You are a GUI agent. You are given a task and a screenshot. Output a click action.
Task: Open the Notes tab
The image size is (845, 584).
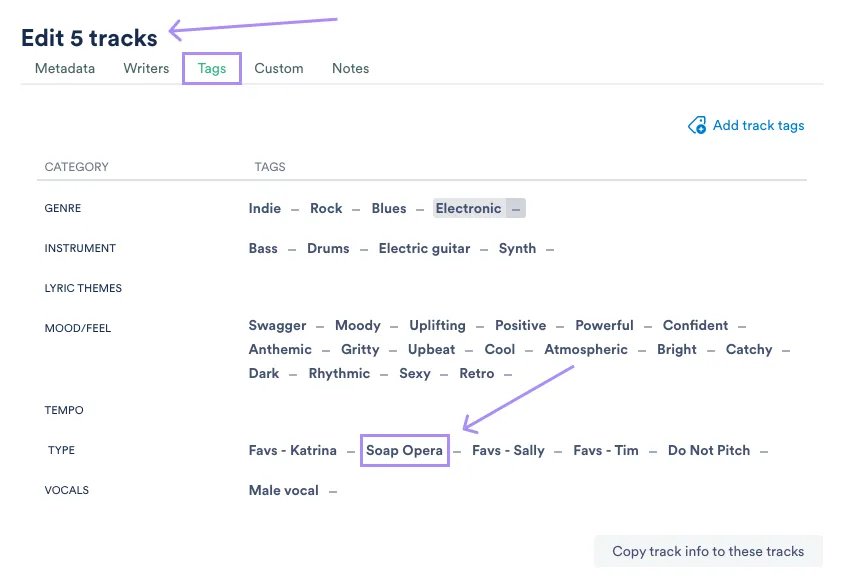tap(350, 68)
